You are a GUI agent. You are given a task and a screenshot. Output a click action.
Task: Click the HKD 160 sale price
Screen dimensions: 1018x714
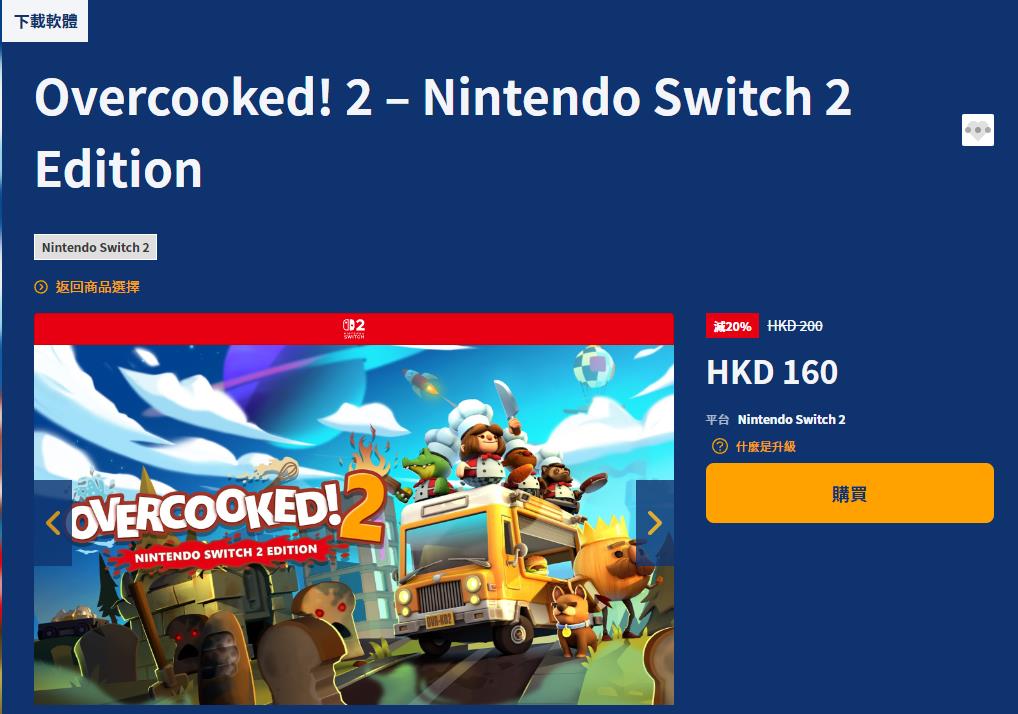772,372
